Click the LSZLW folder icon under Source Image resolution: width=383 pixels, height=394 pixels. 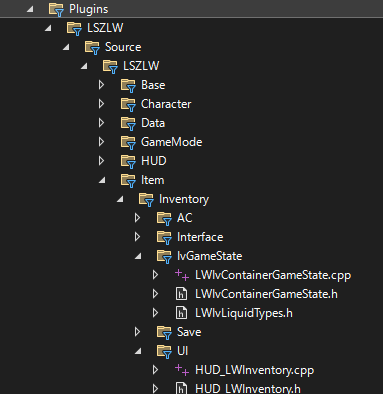(x=110, y=66)
